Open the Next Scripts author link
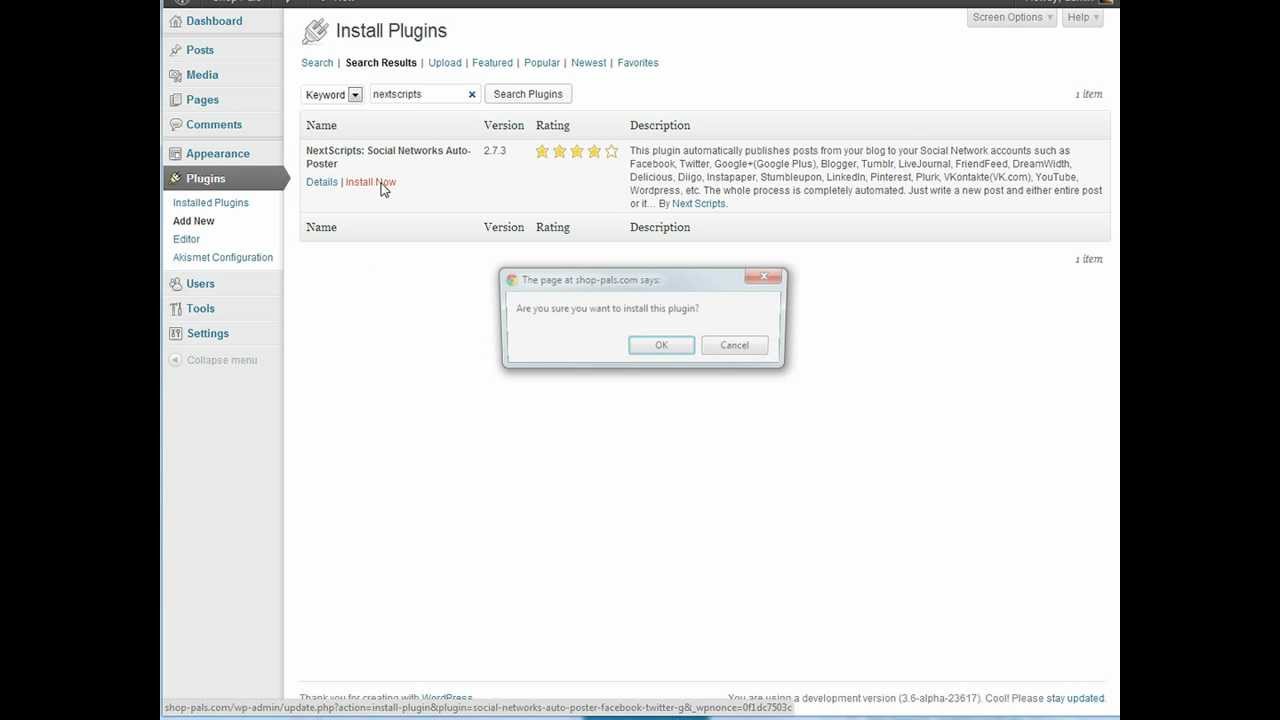This screenshot has height=720, width=1280. point(698,204)
